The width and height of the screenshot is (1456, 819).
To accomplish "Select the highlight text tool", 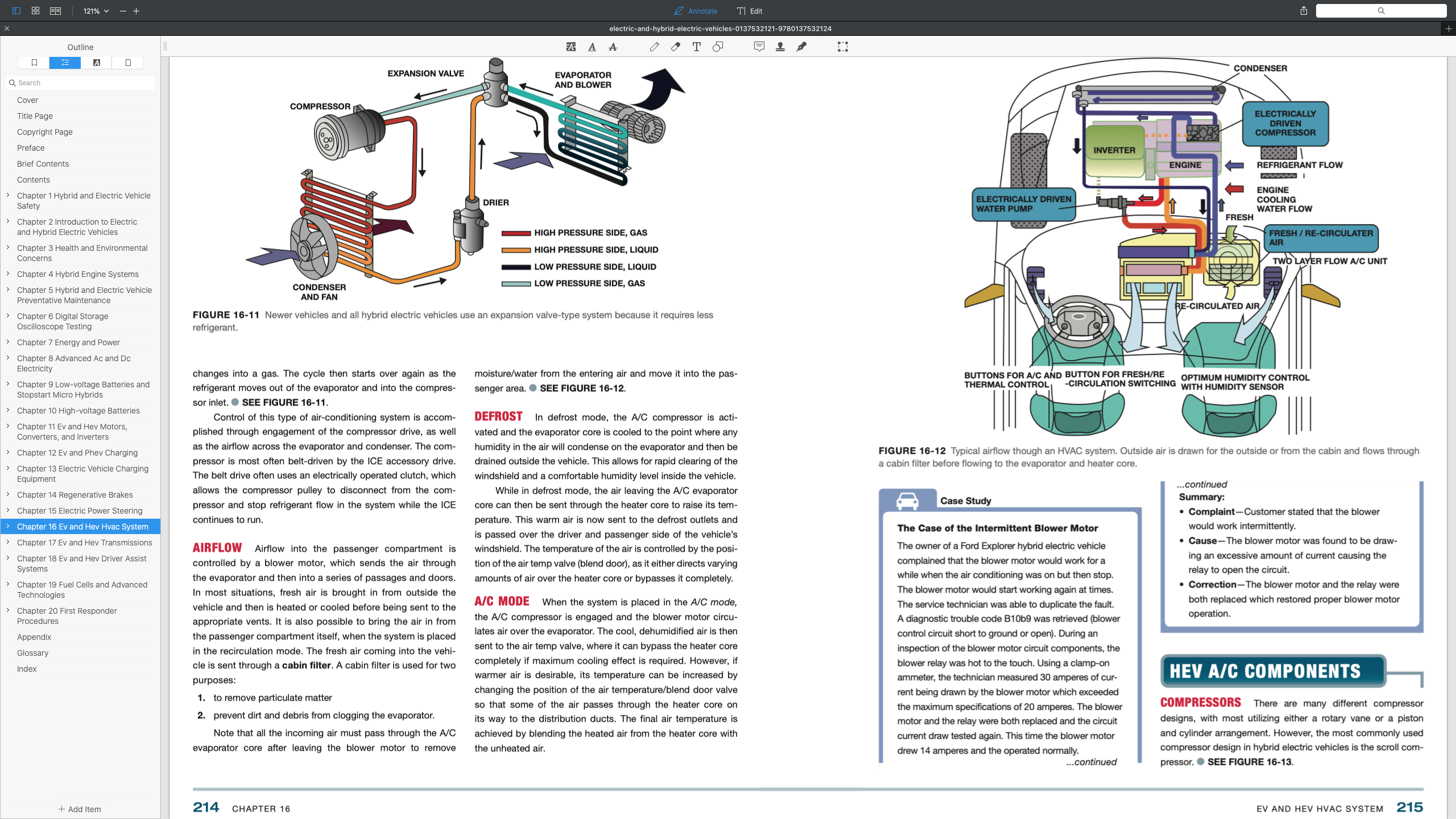I will tap(571, 47).
